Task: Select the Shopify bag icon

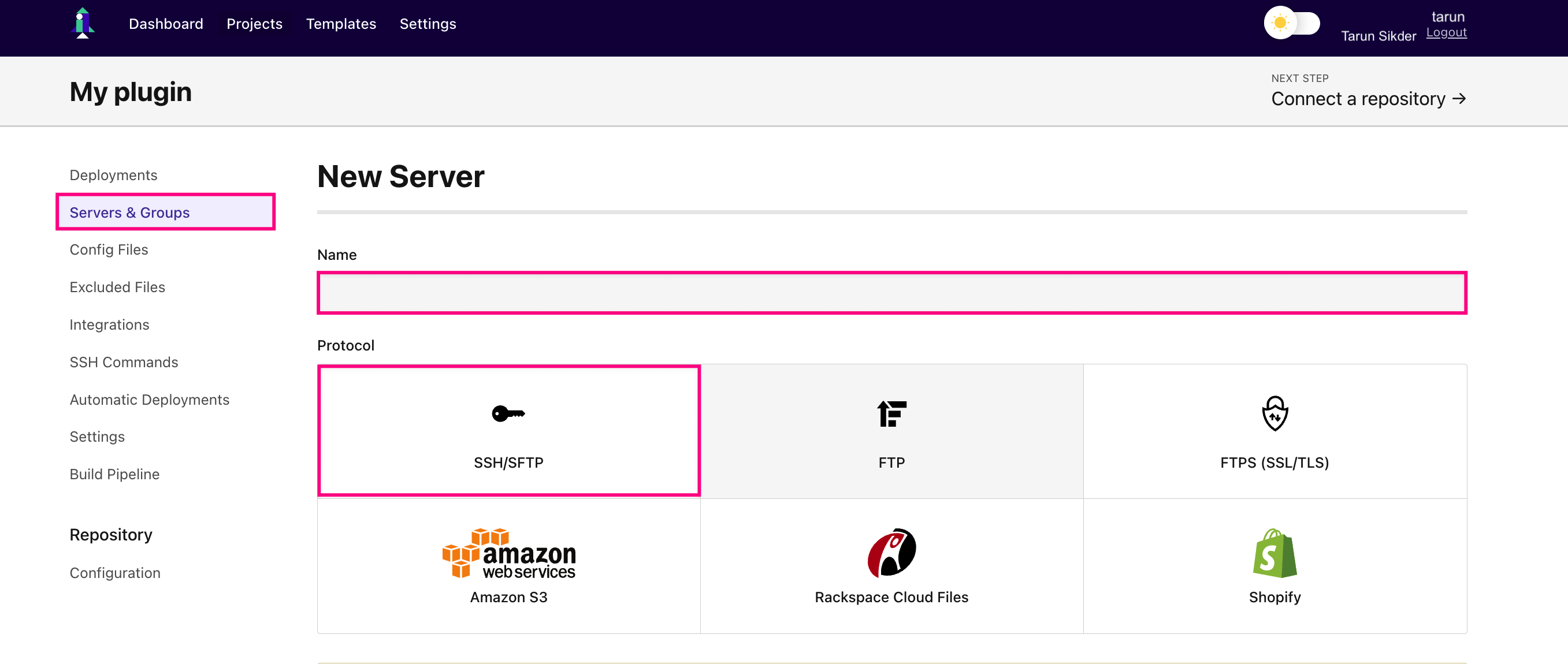Action: [1274, 553]
